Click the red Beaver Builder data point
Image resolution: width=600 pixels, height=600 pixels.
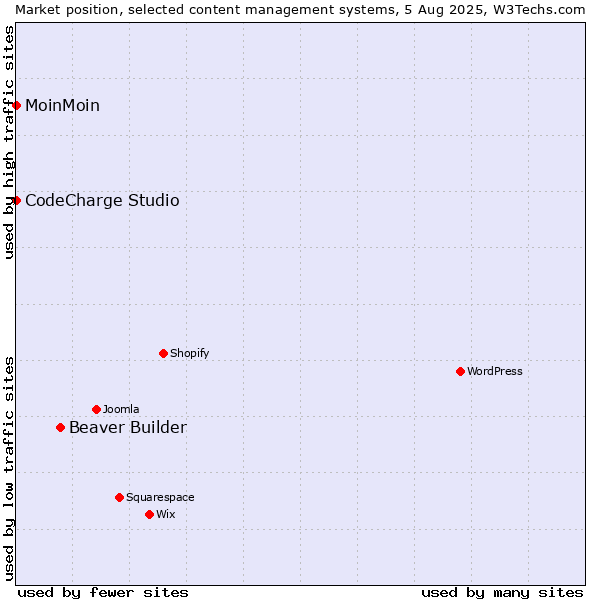(60, 427)
